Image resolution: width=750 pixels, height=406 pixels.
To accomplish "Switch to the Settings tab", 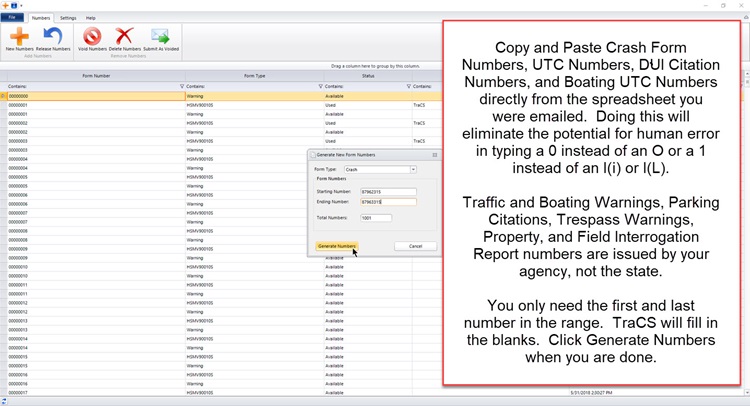I will tap(67, 18).
